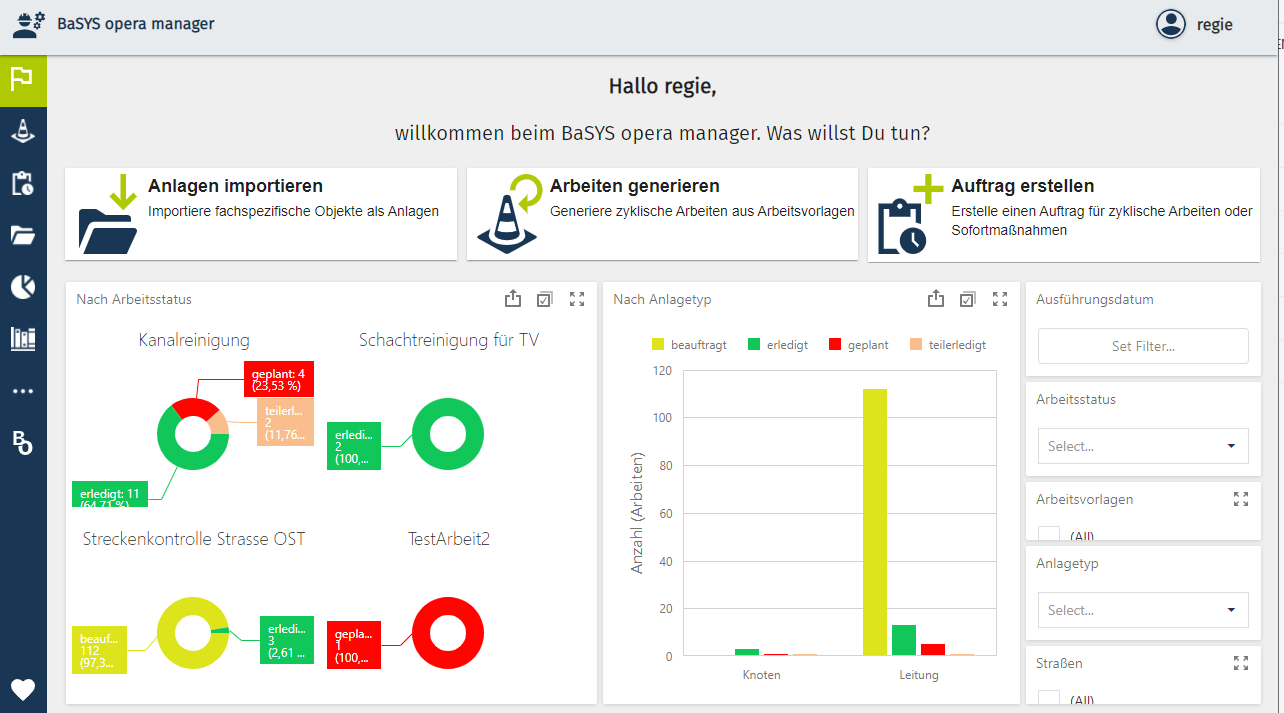The height and width of the screenshot is (713, 1284).
Task: Open the three-dots more menu in the sidebar
Action: 23,391
